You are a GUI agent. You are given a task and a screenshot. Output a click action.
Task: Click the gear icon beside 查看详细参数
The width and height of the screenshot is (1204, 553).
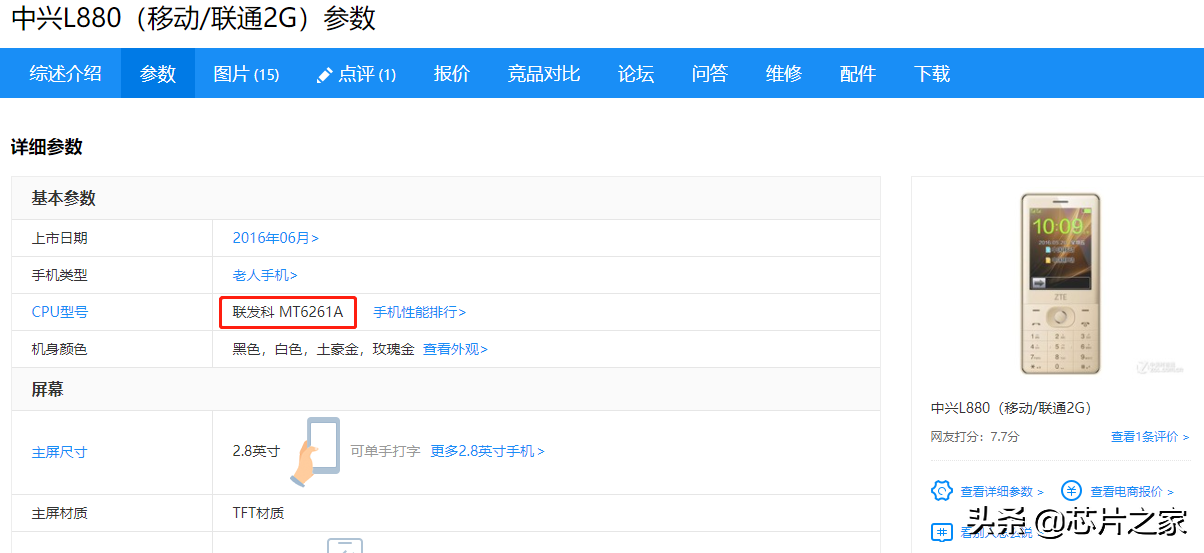pos(941,491)
